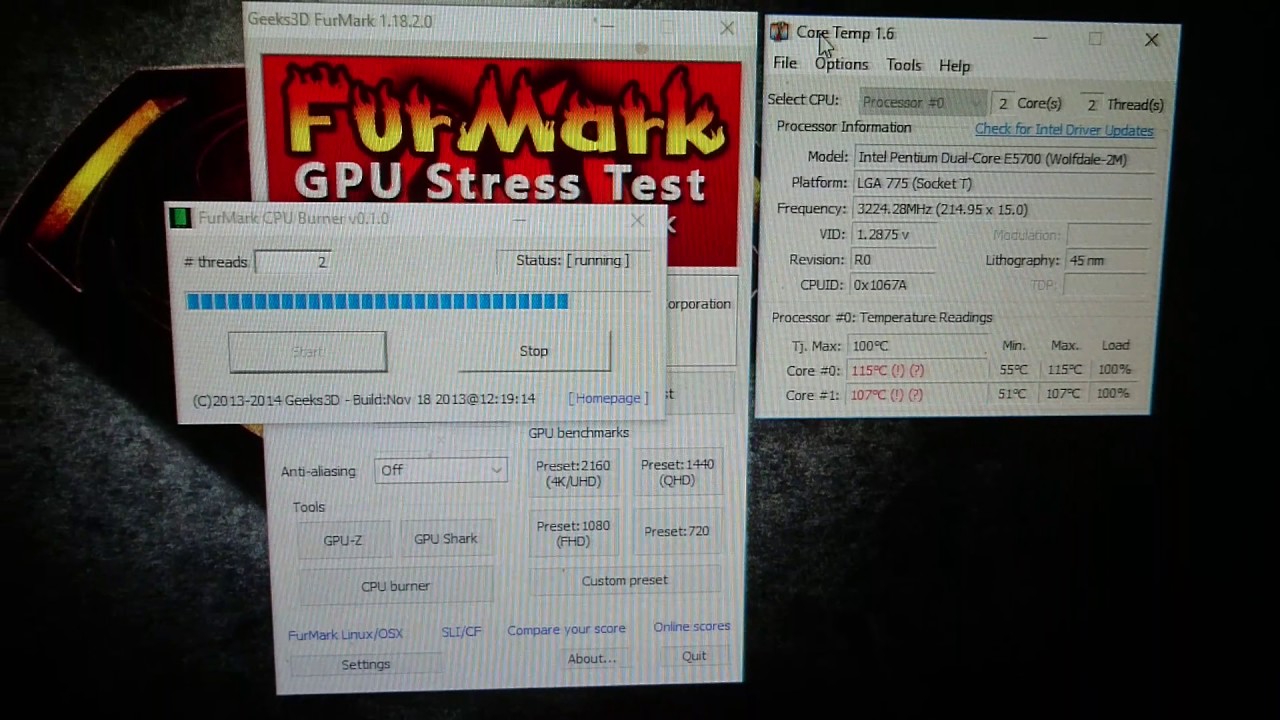Screen dimensions: 1280x720
Task: Click the Tj. Max 100°C value
Action: 870,346
